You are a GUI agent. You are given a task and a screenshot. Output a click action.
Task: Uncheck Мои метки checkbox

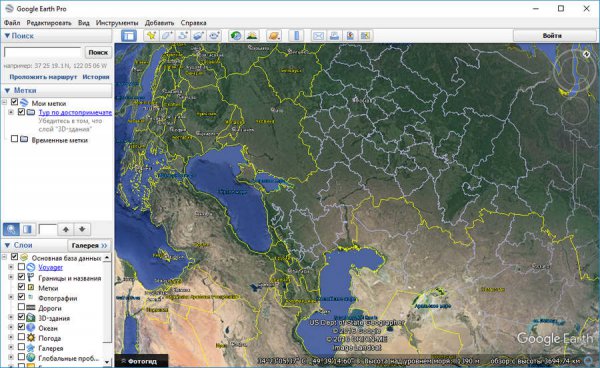(15, 102)
